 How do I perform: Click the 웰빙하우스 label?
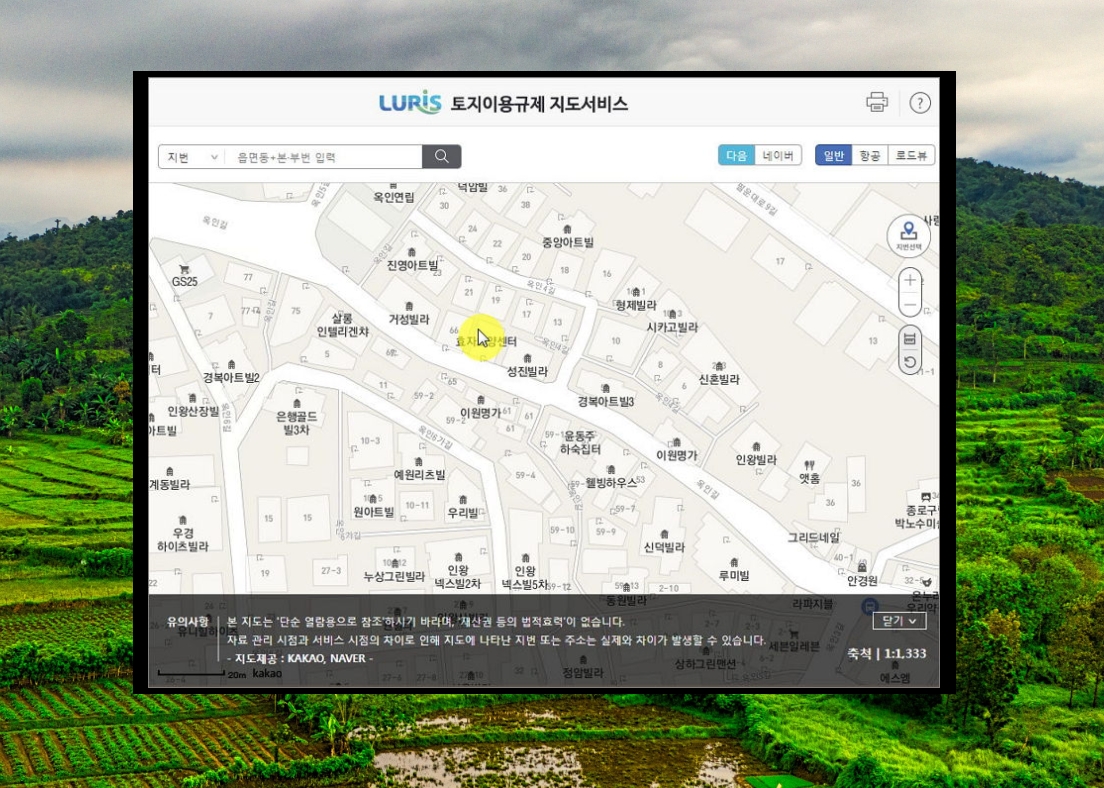click(611, 482)
